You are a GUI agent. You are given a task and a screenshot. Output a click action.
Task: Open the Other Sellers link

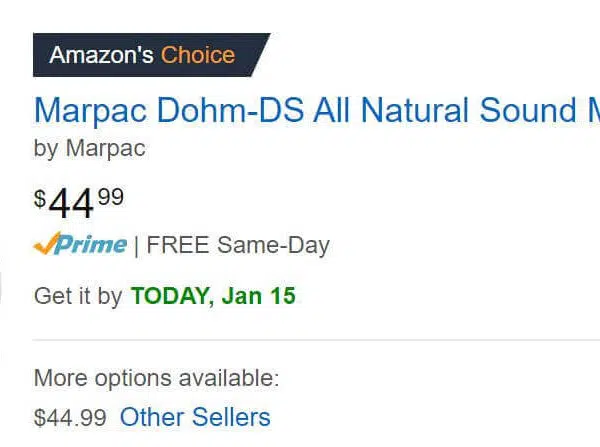point(195,417)
